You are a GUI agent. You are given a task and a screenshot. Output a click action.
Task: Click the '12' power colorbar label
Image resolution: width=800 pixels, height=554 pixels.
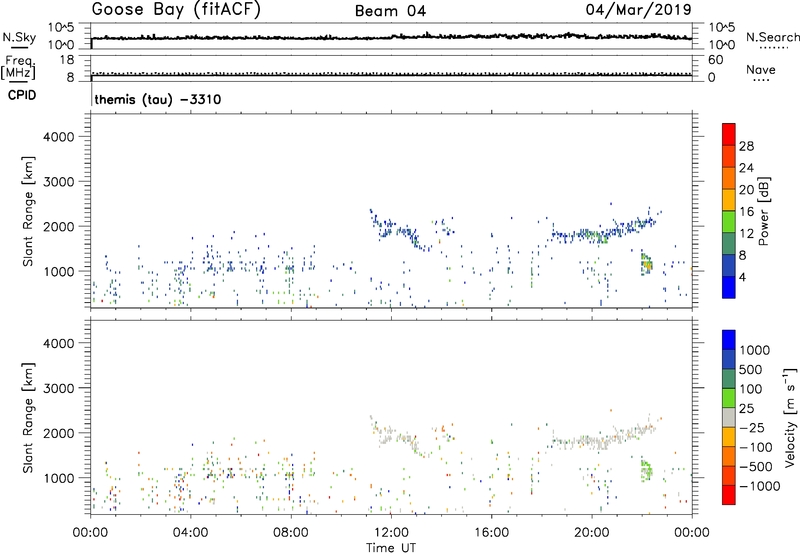tap(746, 234)
